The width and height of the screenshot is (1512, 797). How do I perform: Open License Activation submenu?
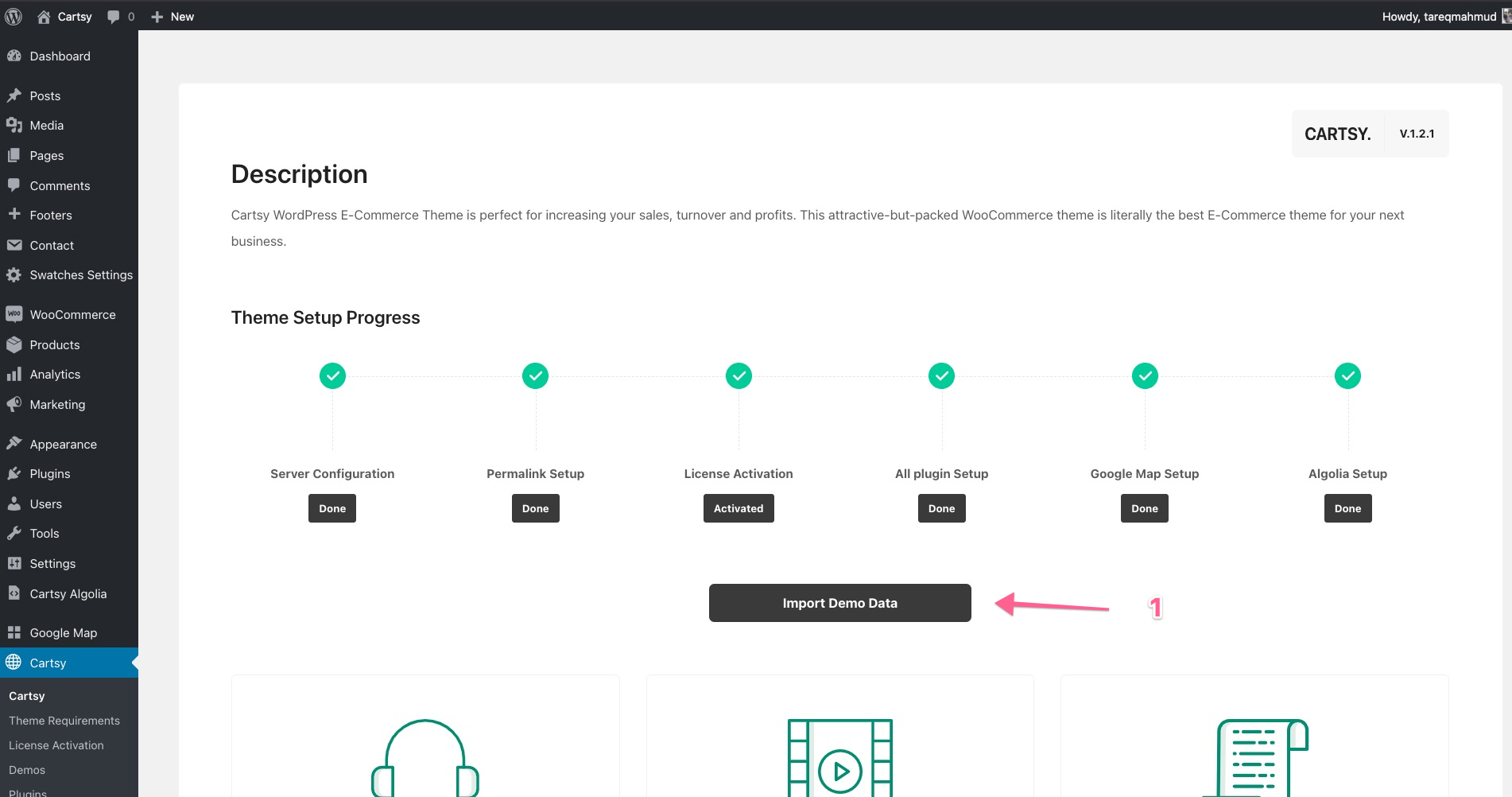tap(56, 745)
